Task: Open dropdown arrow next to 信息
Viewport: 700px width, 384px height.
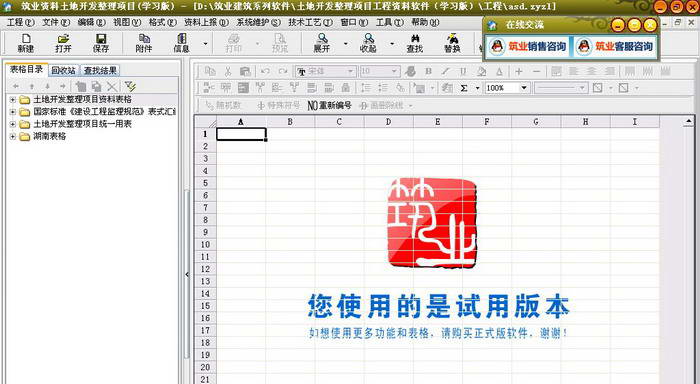Action: coord(205,44)
